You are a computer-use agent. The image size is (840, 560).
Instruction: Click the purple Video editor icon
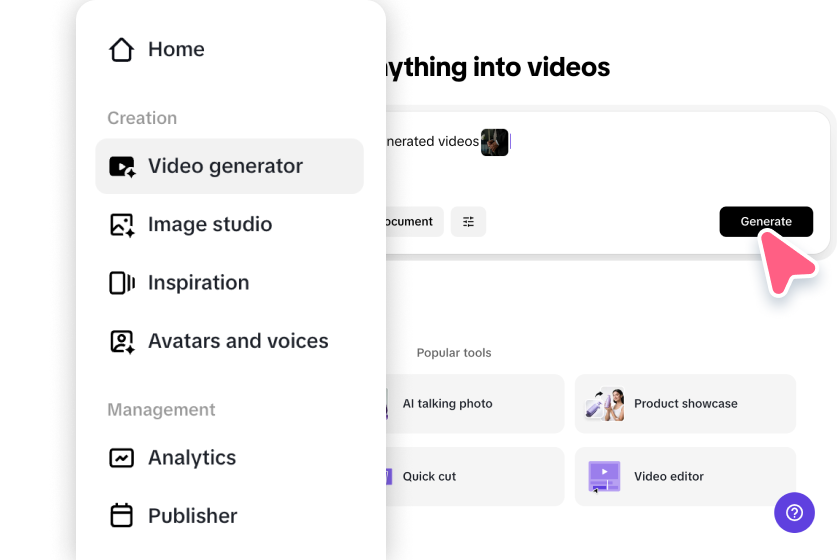tap(604, 476)
